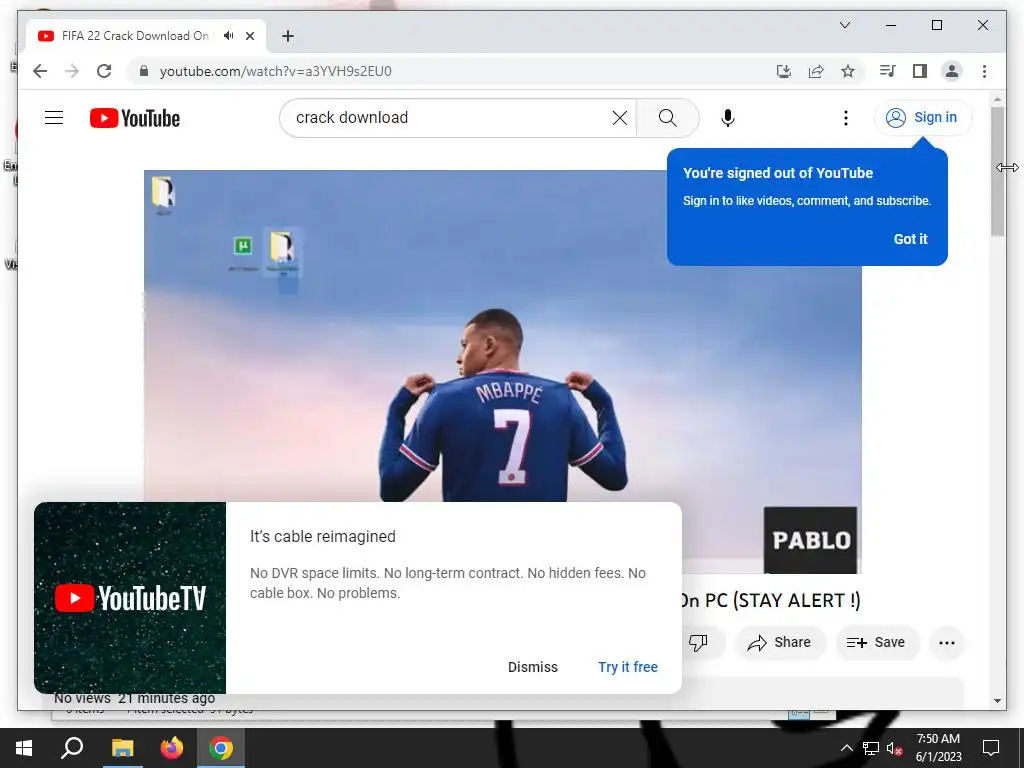Open media controls in Chrome toolbar
Screen dimensions: 1024x768
(887, 71)
